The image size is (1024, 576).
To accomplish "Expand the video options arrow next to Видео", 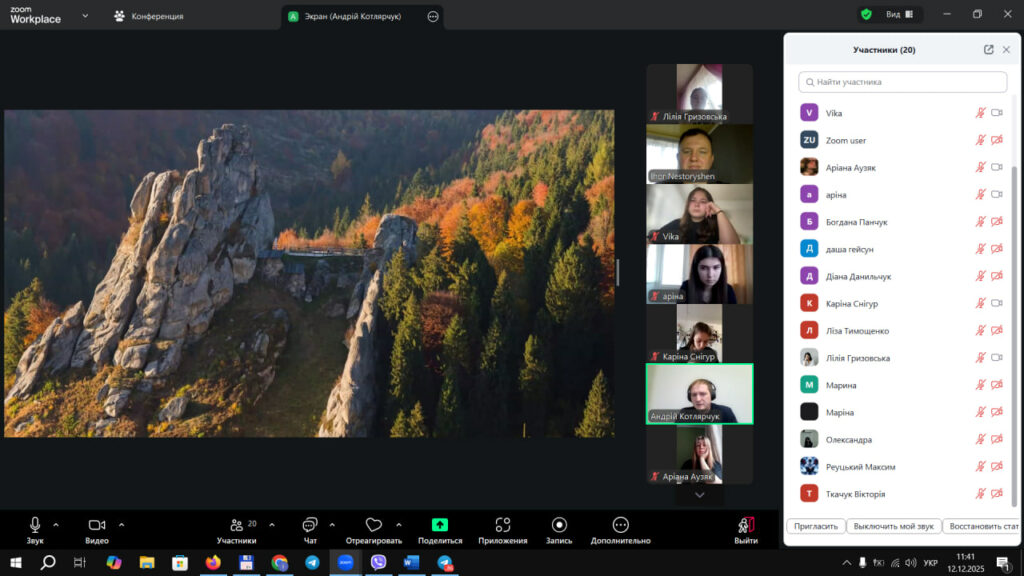I will [122, 524].
